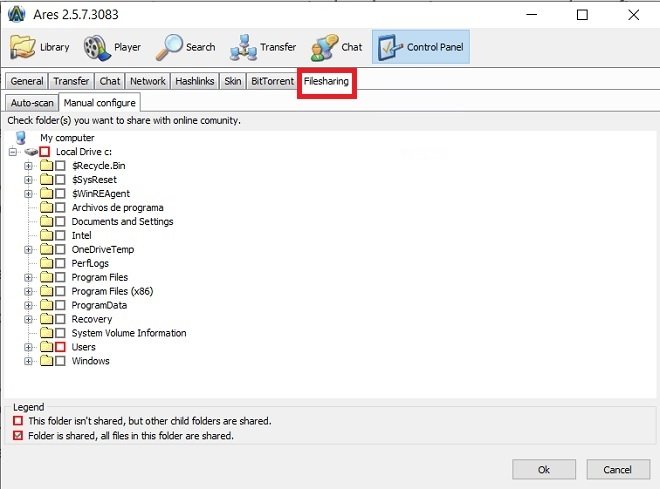Switch to the General tab
660x489 pixels.
point(27,81)
